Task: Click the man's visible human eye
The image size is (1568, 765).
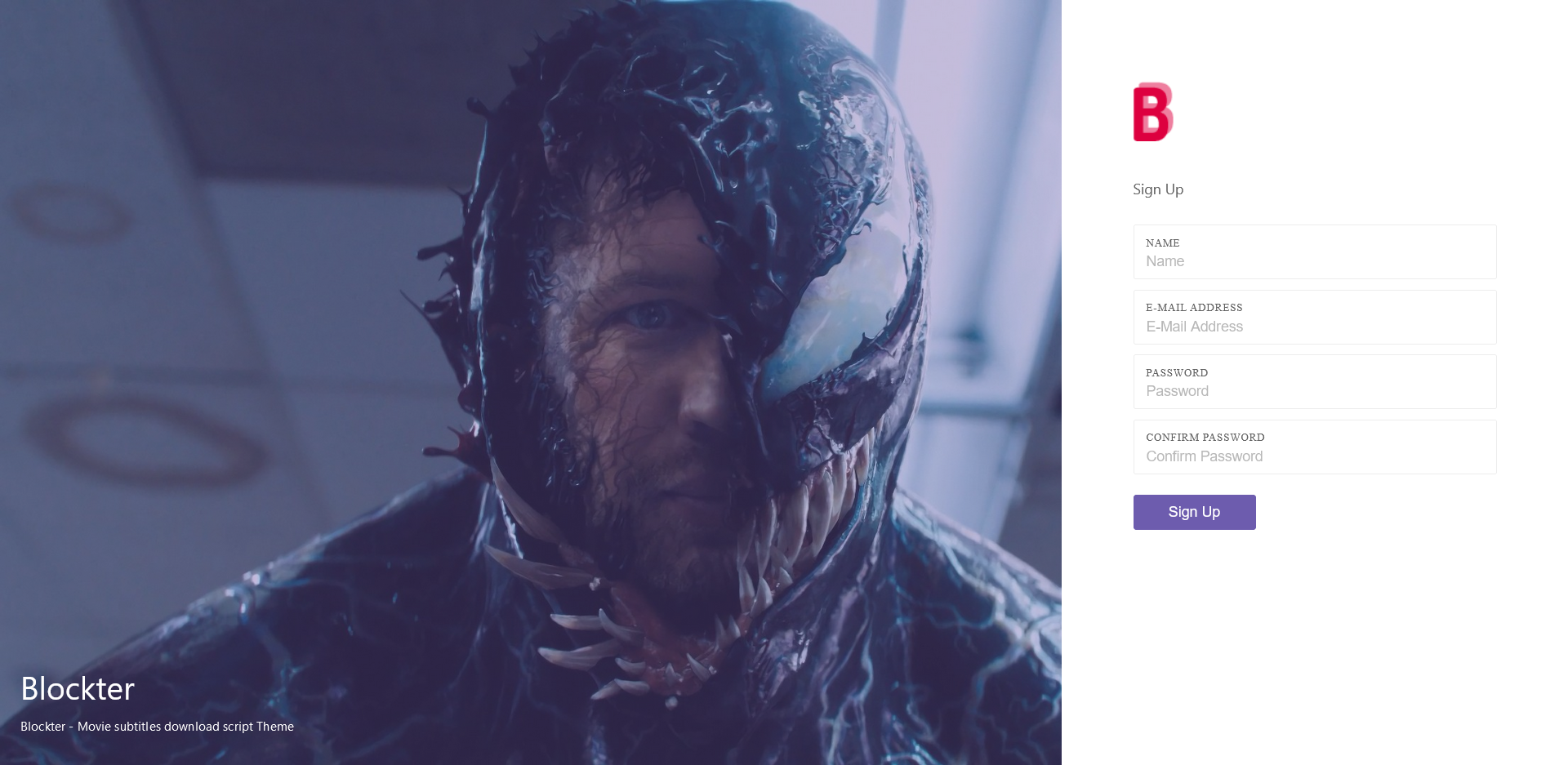Action: 649,315
